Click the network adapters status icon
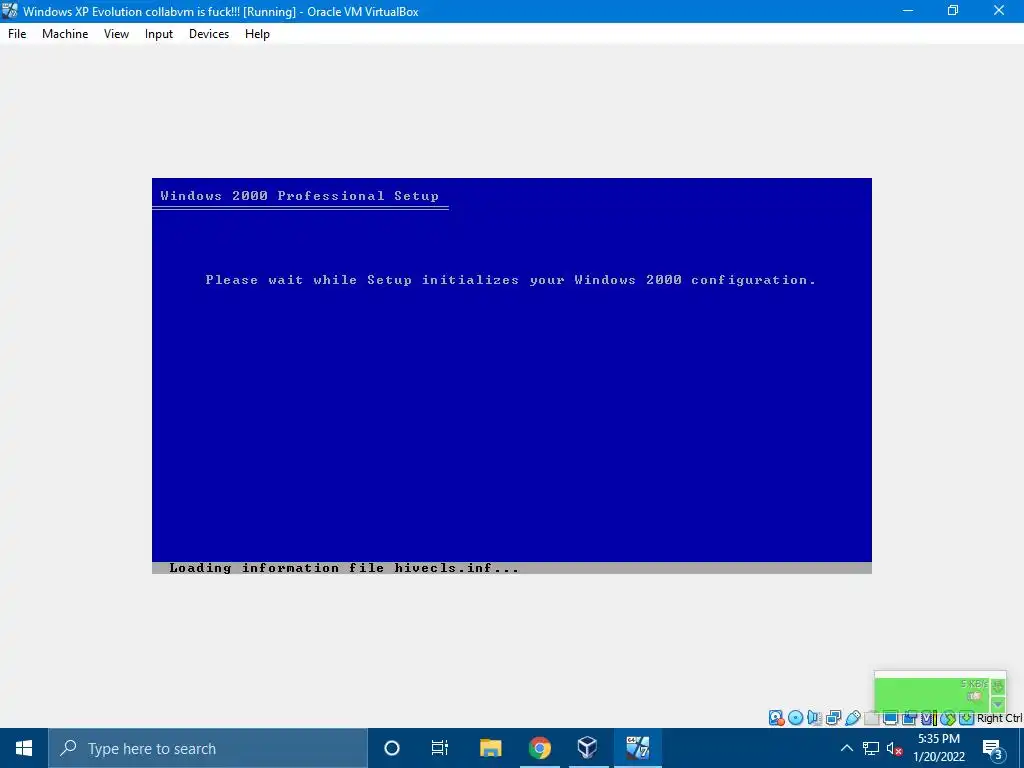 coord(833,718)
